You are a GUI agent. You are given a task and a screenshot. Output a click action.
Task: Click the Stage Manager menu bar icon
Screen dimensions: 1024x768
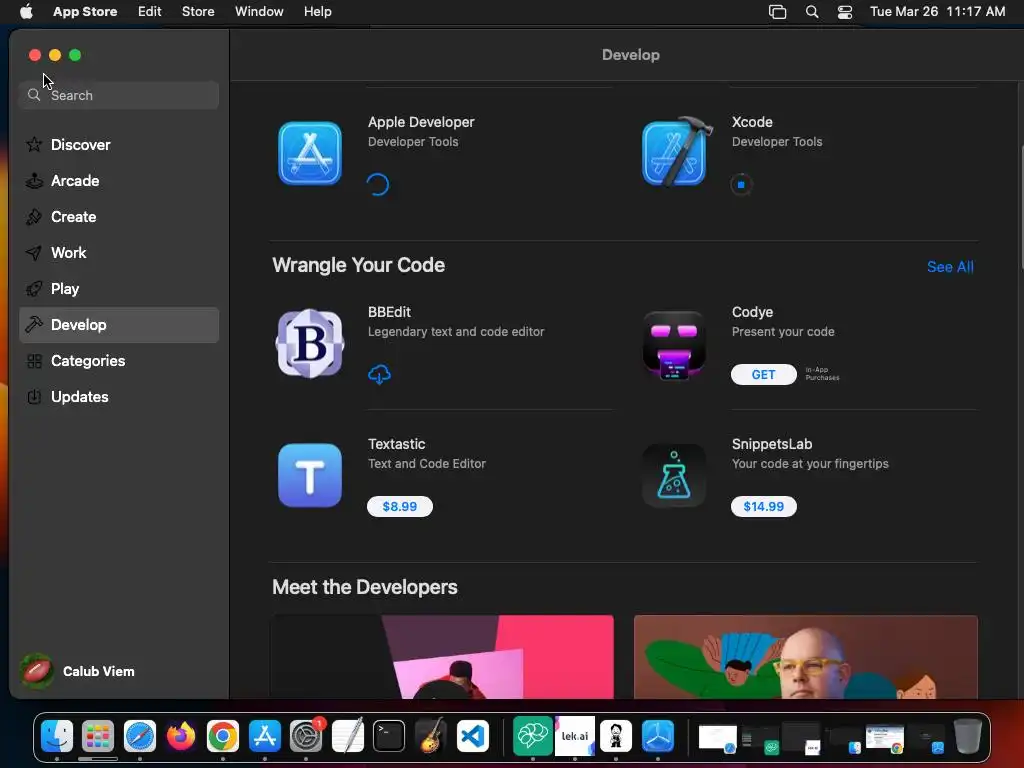(x=777, y=12)
